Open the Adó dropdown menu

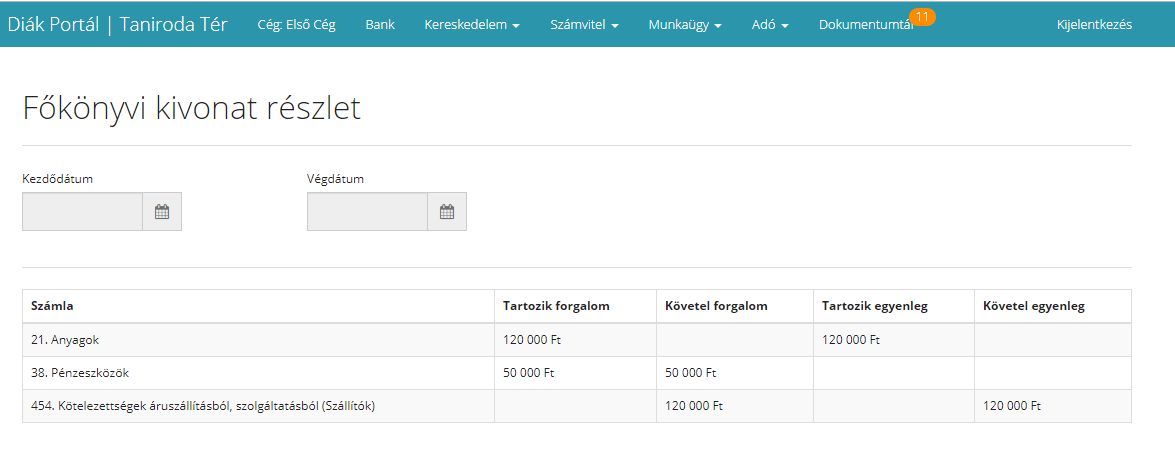[770, 25]
